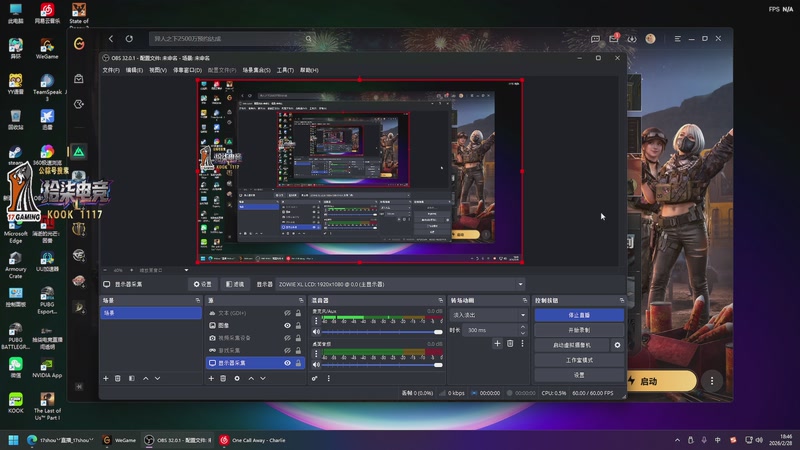The width and height of the screenshot is (800, 450).
Task: Hide the Display Capture source
Action: [x=287, y=363]
